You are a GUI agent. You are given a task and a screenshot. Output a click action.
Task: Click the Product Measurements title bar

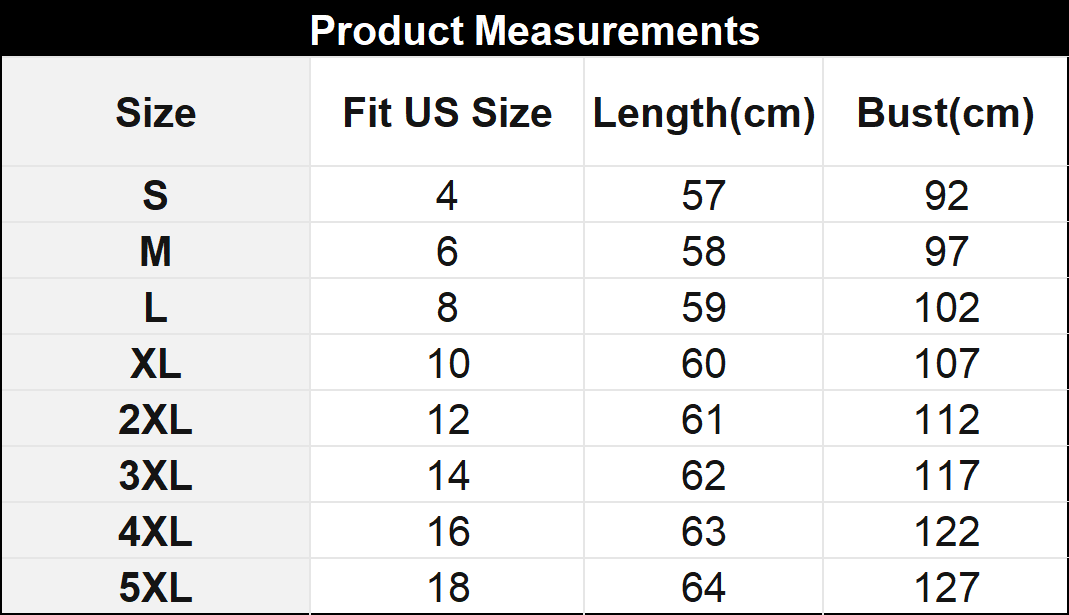(534, 30)
